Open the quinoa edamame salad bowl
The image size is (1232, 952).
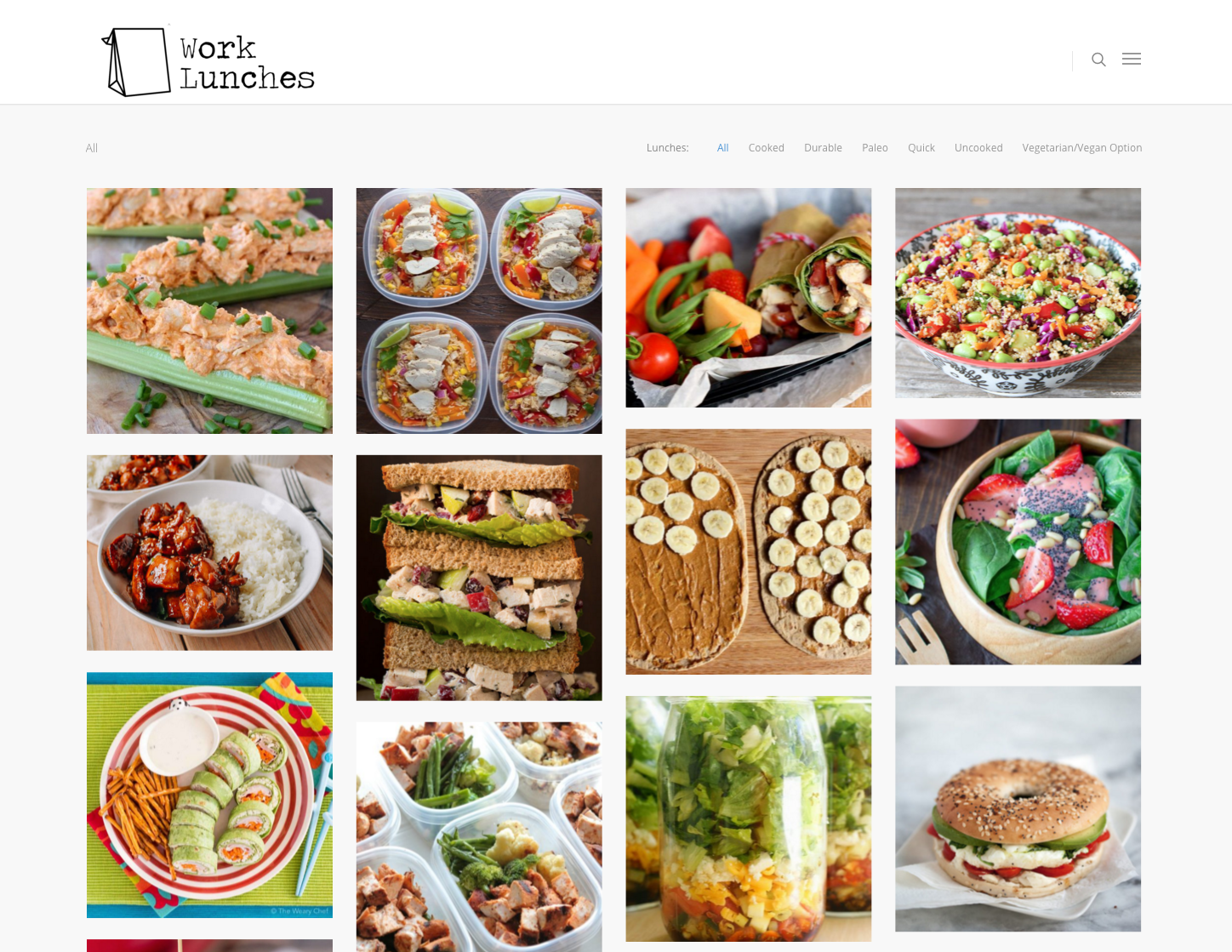(x=1018, y=293)
